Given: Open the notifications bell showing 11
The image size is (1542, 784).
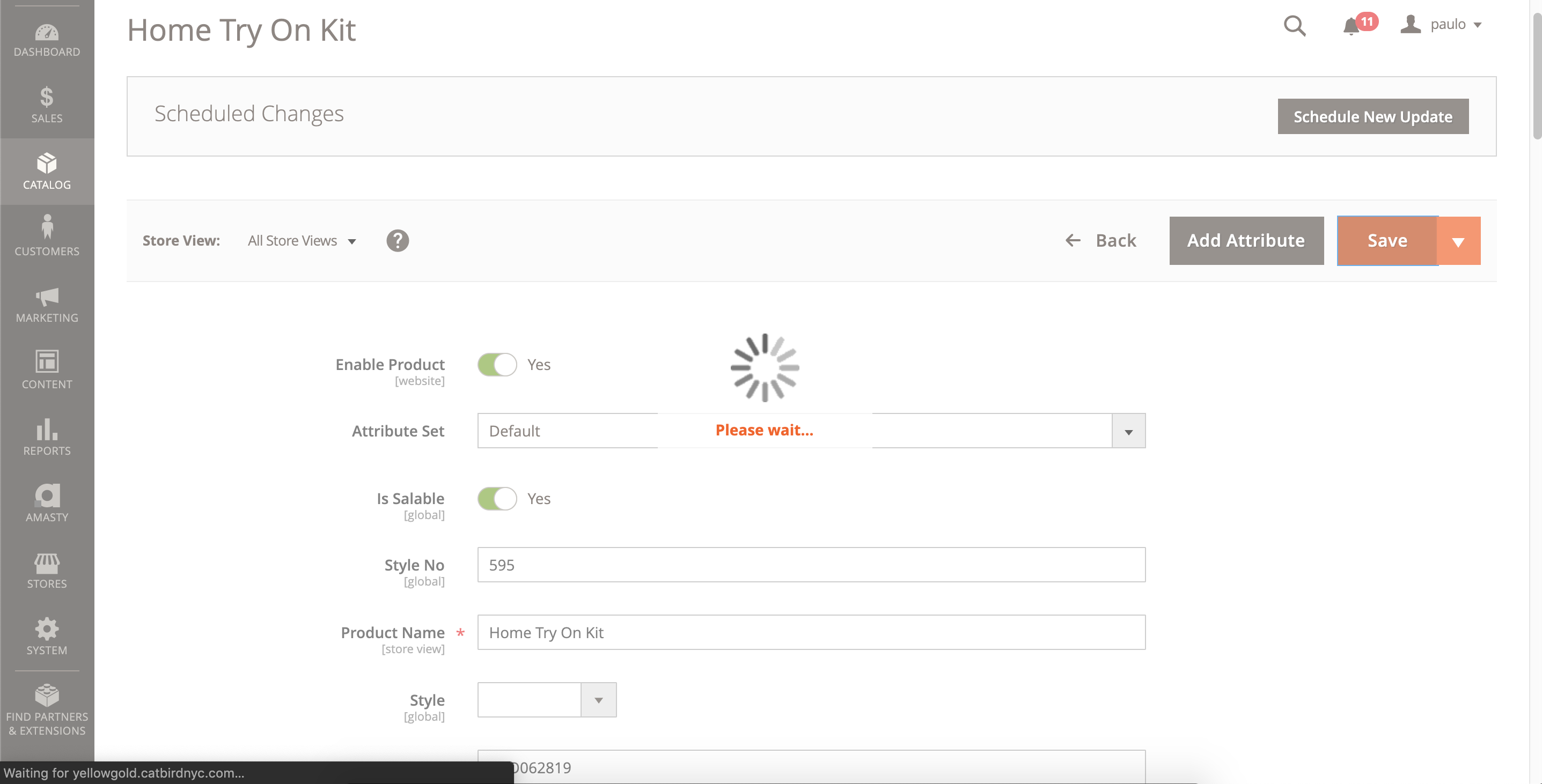Looking at the screenshot, I should [x=1352, y=26].
